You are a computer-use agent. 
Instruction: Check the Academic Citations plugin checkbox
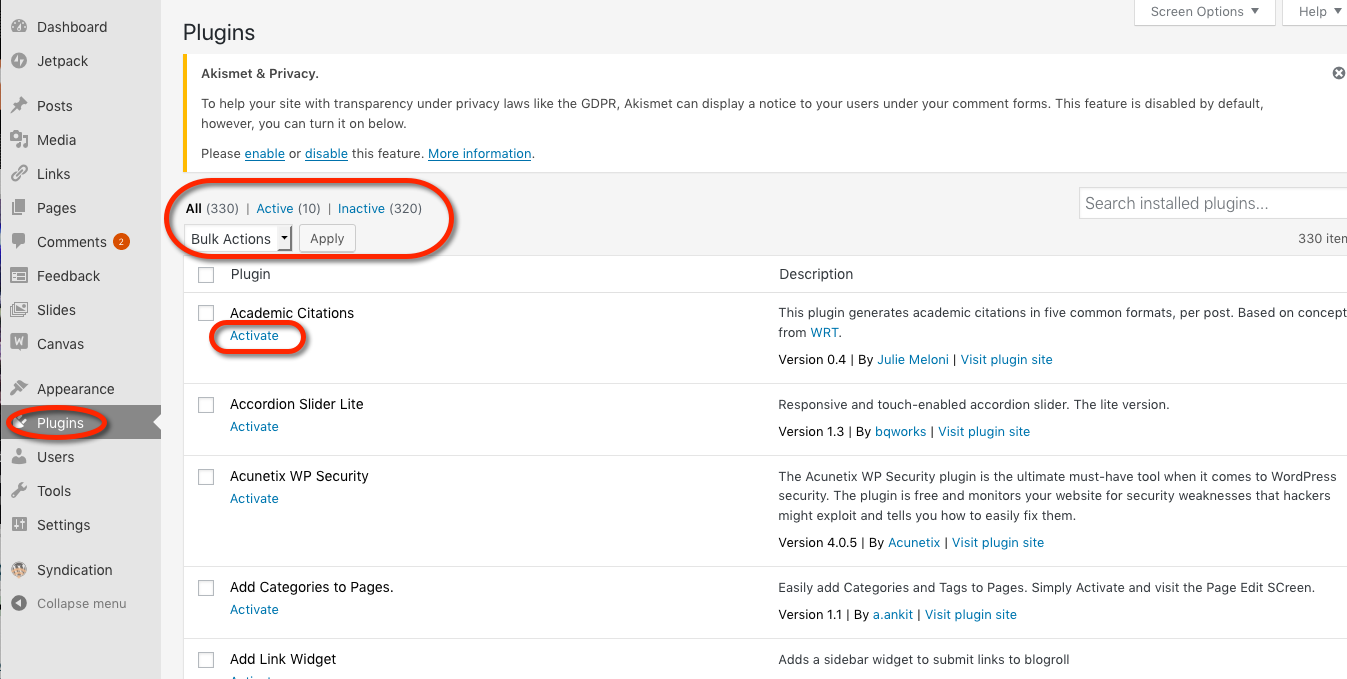206,313
